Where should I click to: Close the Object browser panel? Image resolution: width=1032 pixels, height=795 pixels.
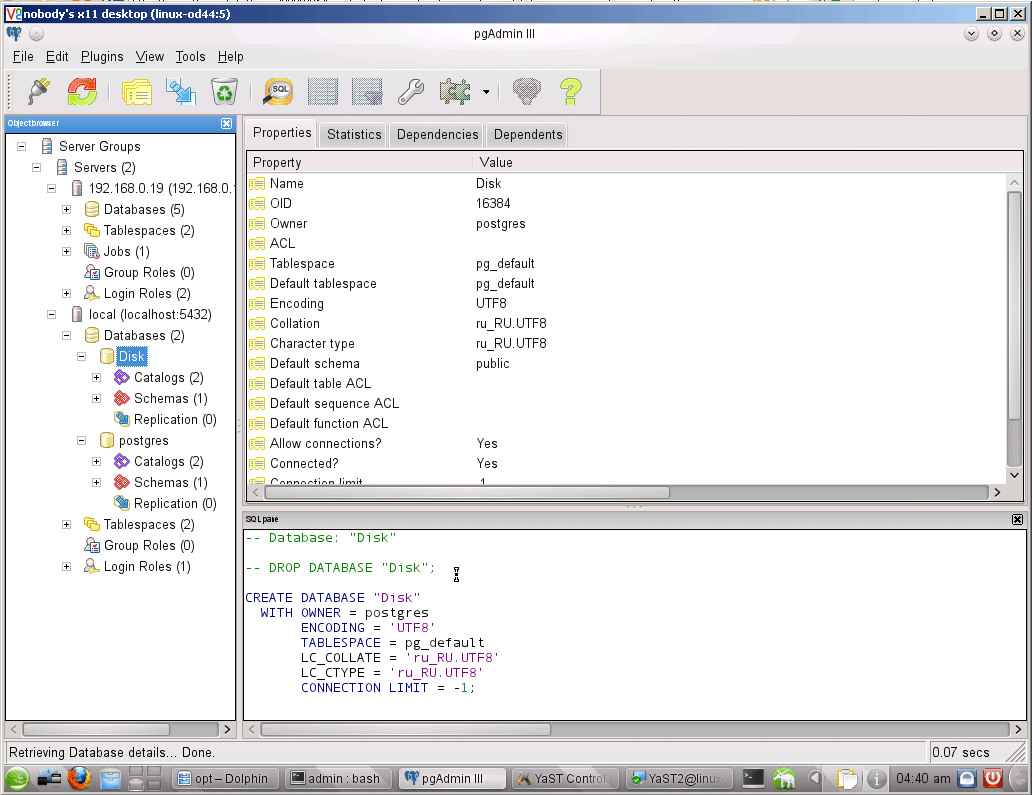pos(227,123)
